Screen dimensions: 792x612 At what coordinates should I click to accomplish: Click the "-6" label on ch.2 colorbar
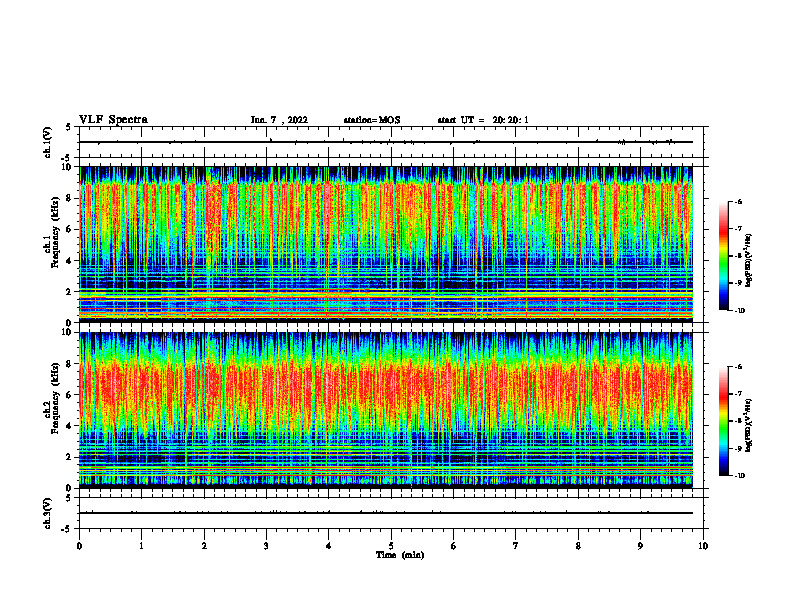(739, 367)
